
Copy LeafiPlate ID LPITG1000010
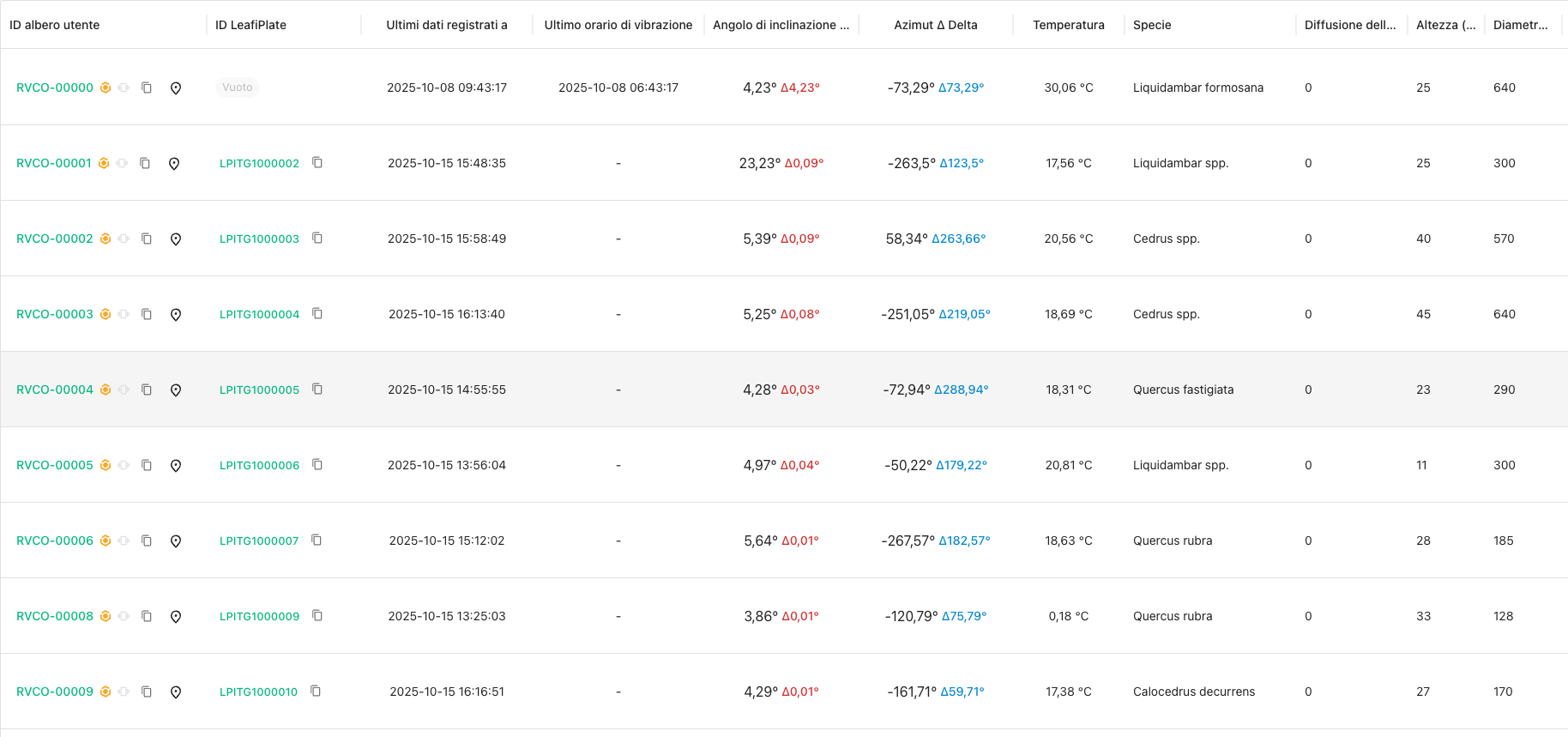pyautogui.click(x=316, y=691)
